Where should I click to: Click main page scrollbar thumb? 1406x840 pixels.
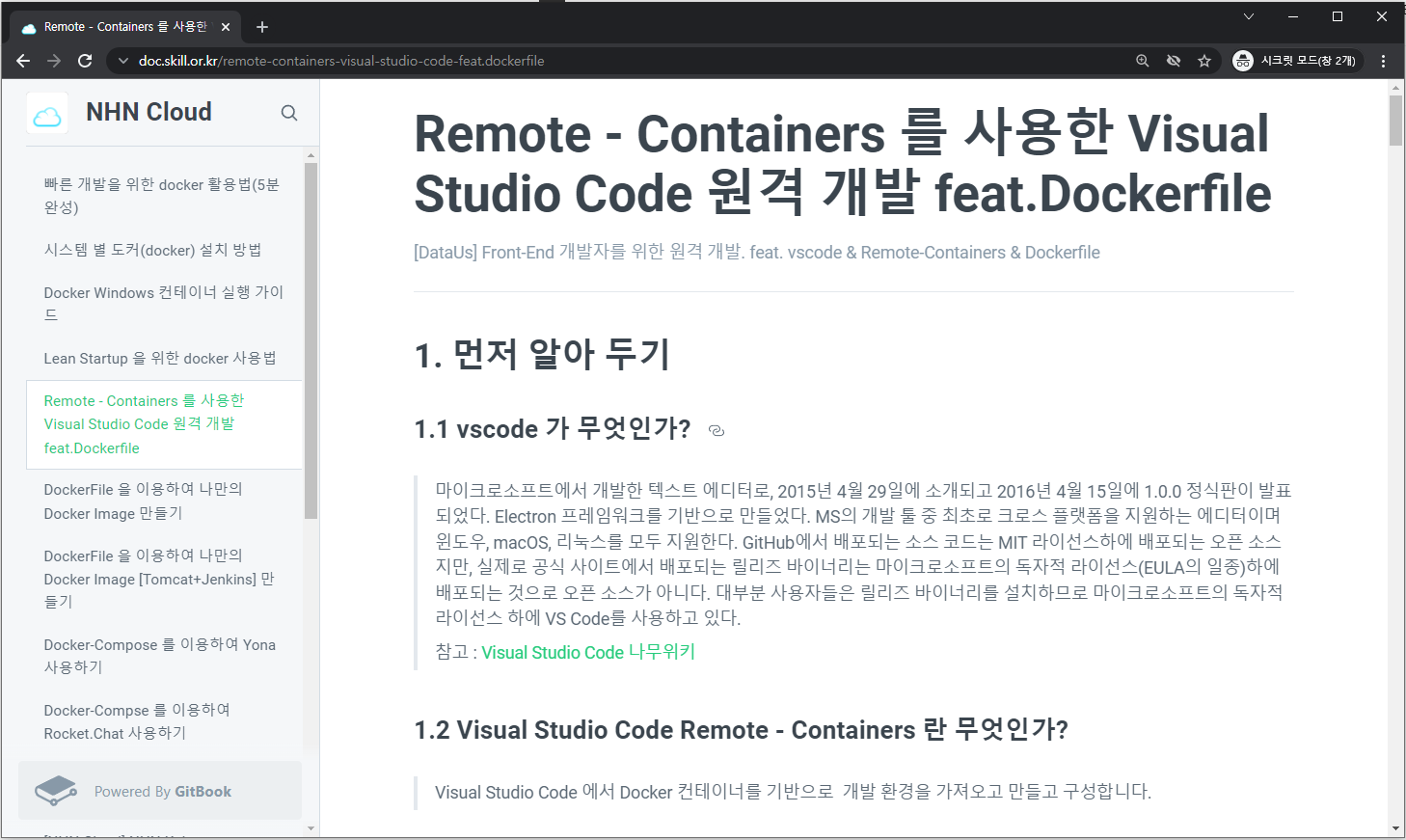tap(1396, 121)
